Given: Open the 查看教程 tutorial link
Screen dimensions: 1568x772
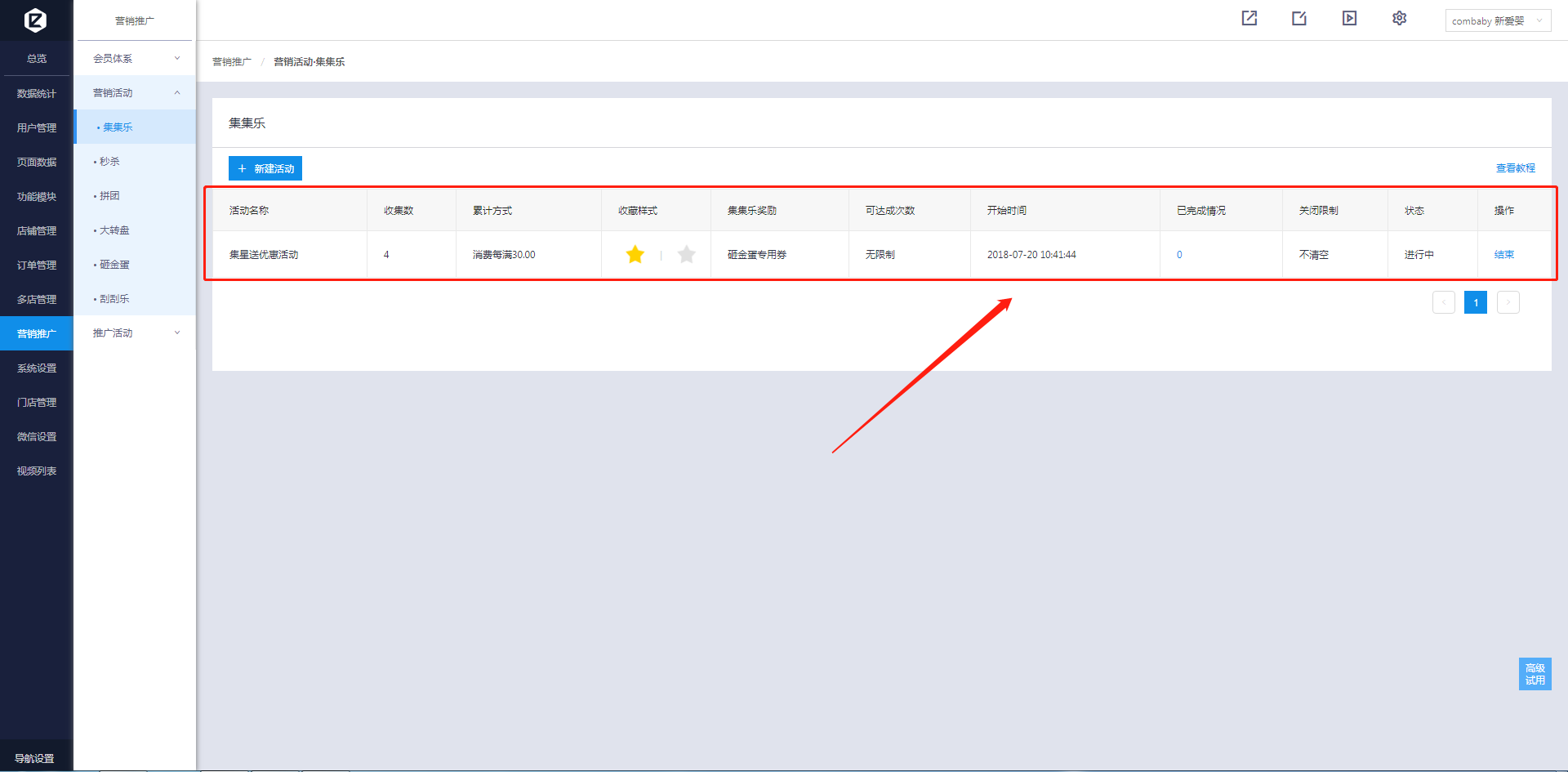Looking at the screenshot, I should click(x=1515, y=168).
